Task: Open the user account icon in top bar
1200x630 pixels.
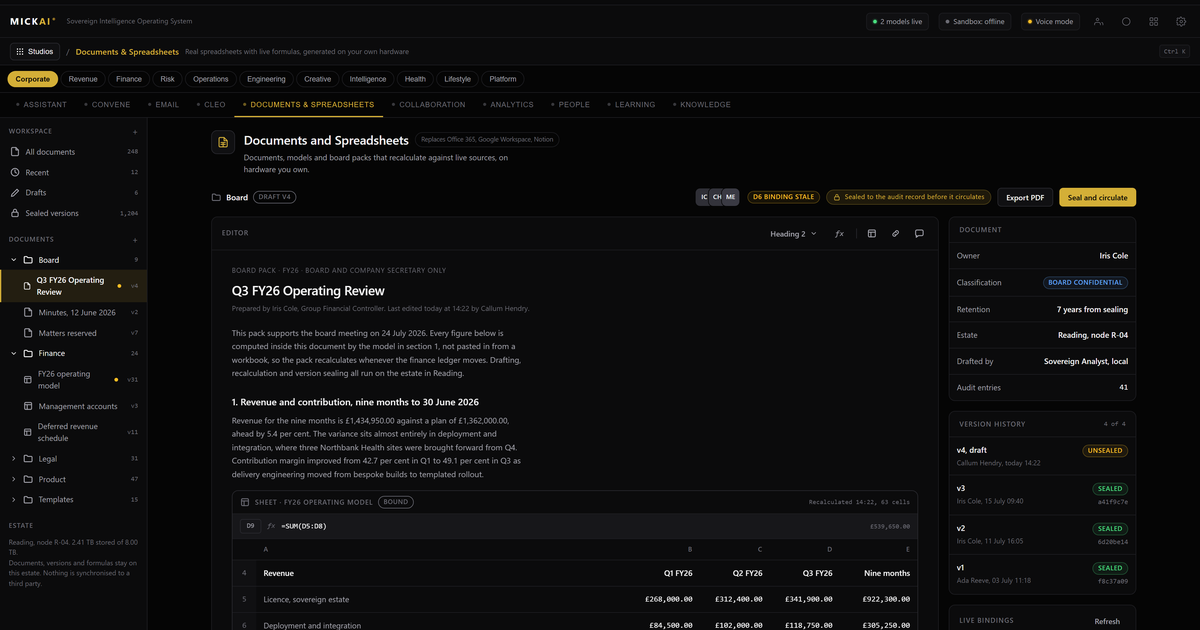Action: pos(1099,21)
